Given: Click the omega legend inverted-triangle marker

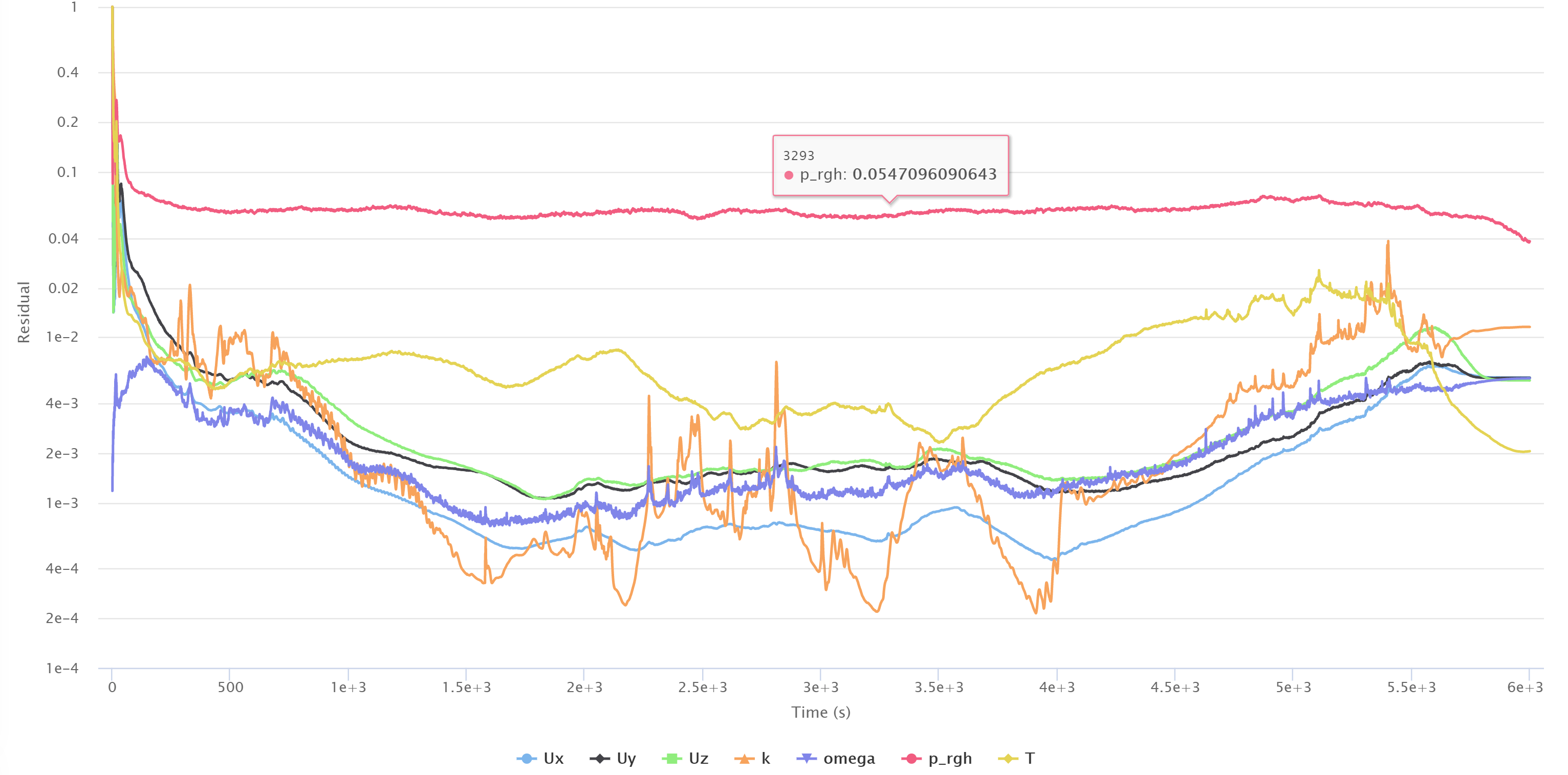Looking at the screenshot, I should [807, 759].
